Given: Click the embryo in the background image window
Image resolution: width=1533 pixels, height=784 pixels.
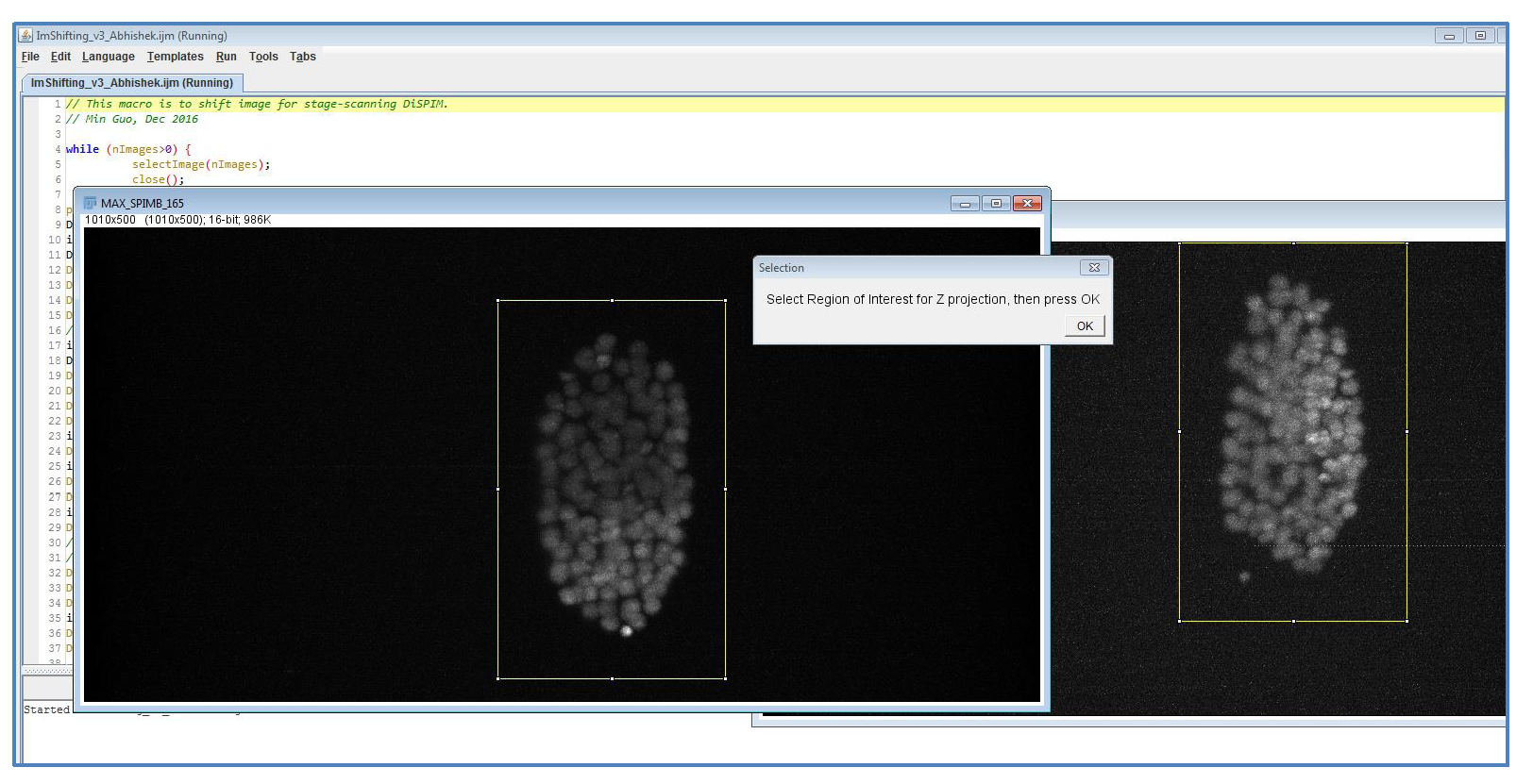Looking at the screenshot, I should click(x=1293, y=425).
